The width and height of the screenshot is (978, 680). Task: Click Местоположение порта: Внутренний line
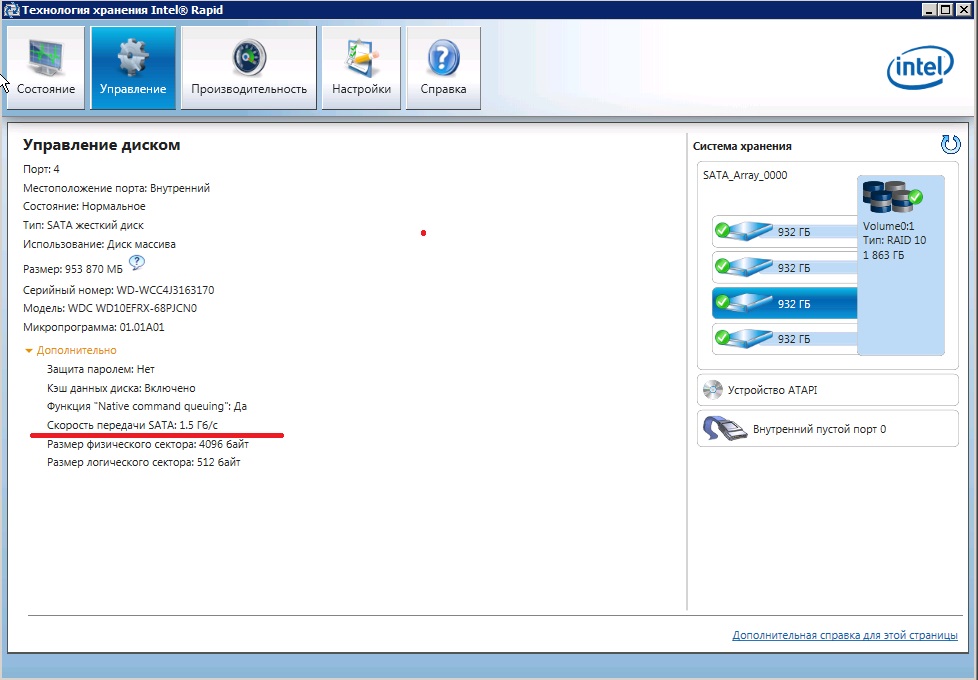tap(116, 188)
